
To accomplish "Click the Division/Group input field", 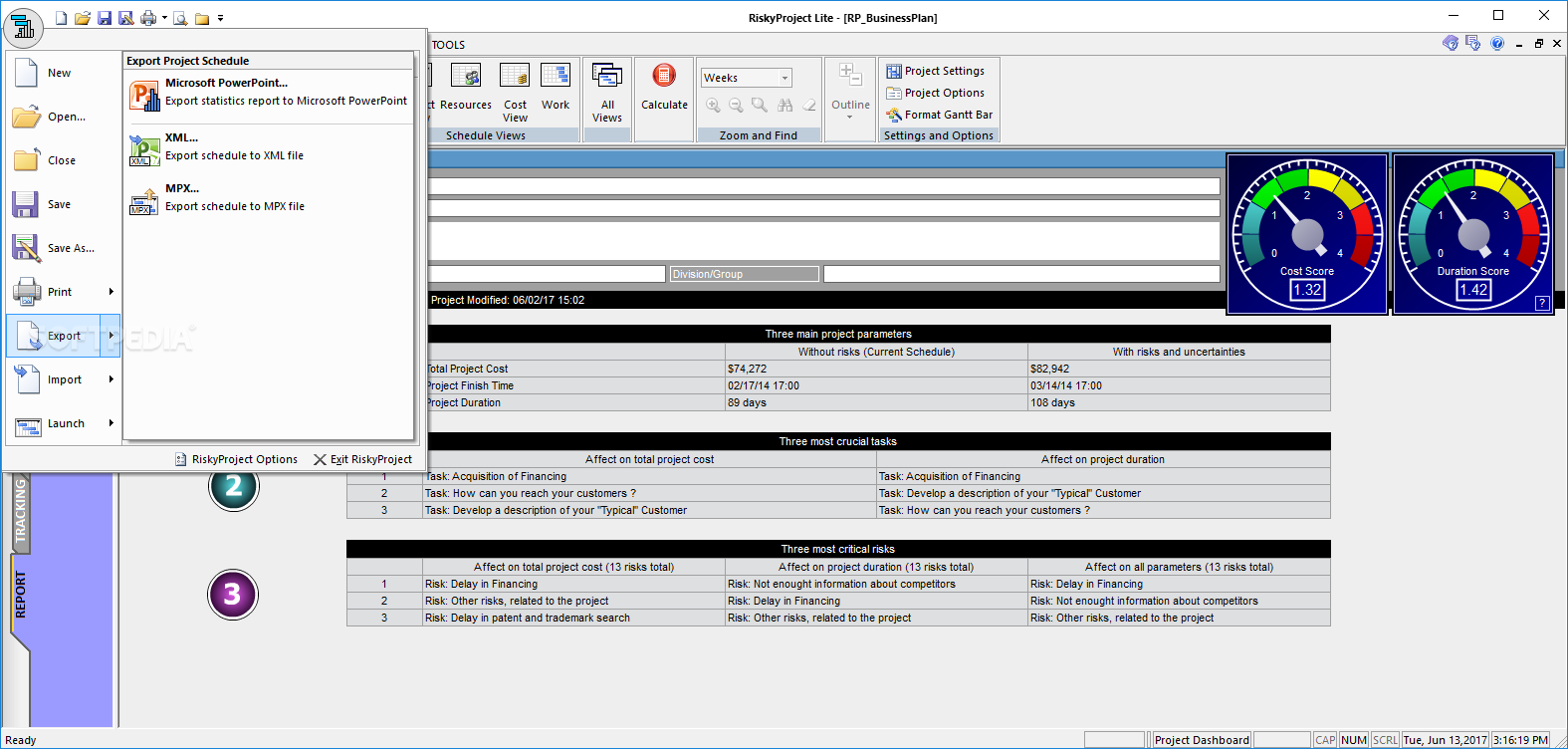I will [1021, 274].
